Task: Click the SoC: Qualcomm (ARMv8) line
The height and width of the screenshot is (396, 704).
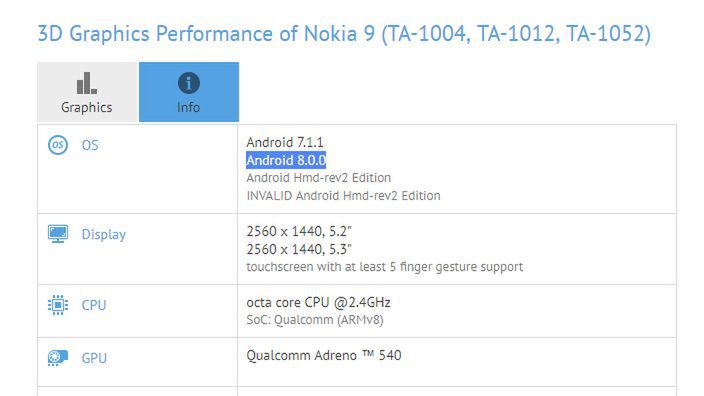Action: coord(315,320)
